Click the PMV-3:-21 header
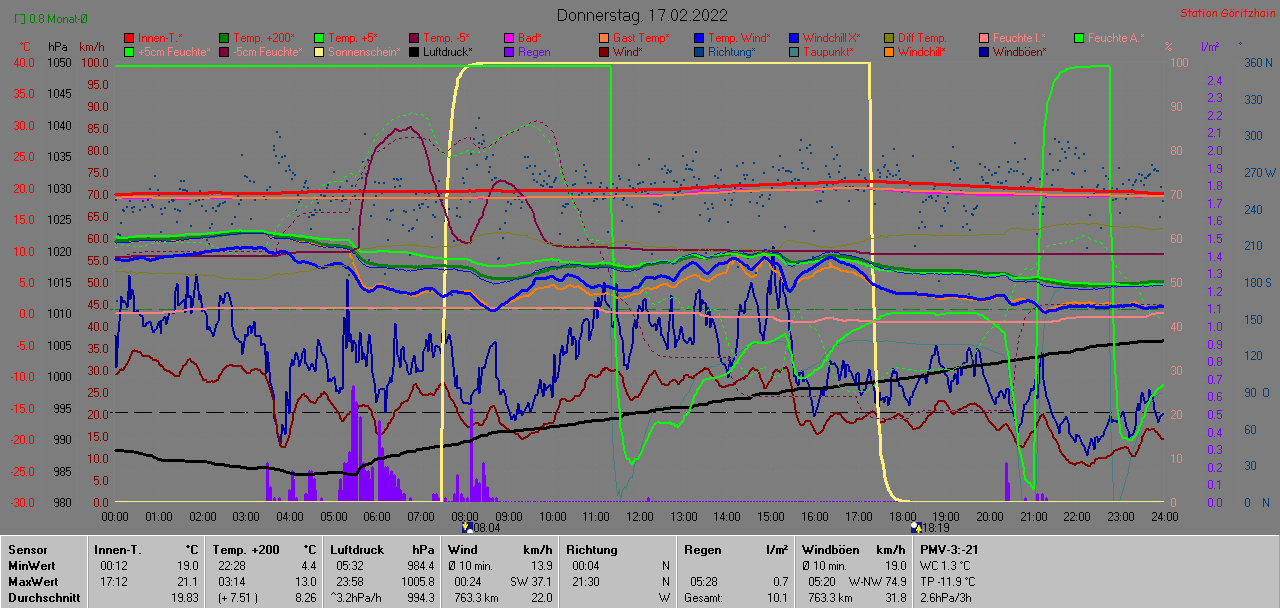The height and width of the screenshot is (608, 1280). pos(951,550)
